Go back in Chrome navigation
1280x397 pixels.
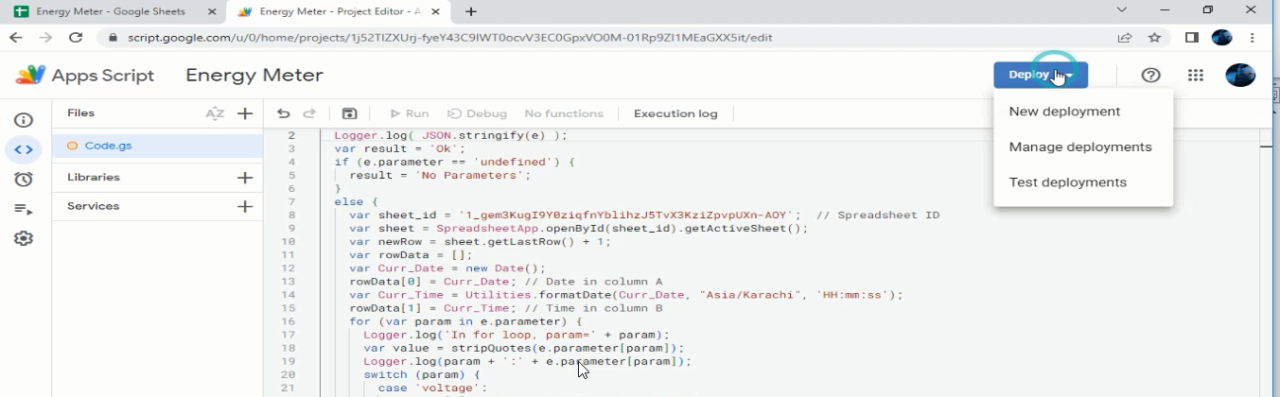click(16, 37)
